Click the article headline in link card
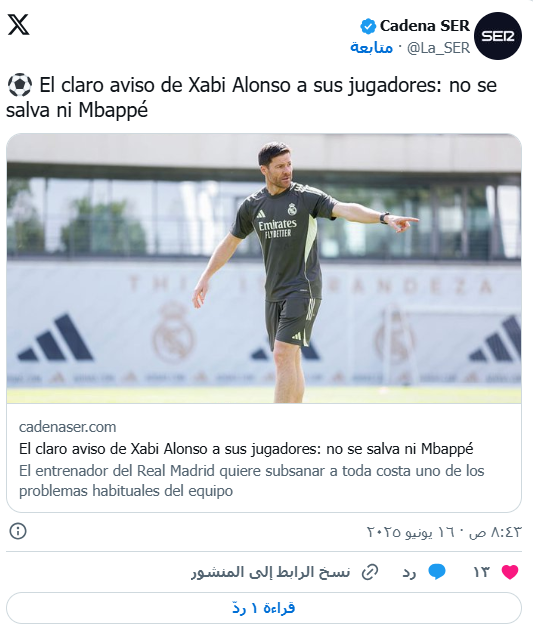This screenshot has width=533, height=638. (x=246, y=449)
